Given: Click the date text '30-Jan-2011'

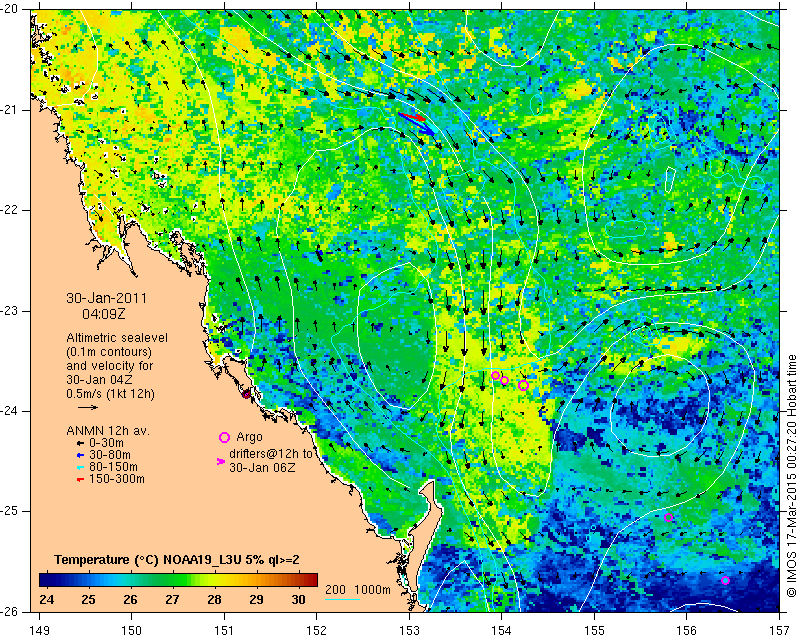Looking at the screenshot, I should click(x=107, y=298).
